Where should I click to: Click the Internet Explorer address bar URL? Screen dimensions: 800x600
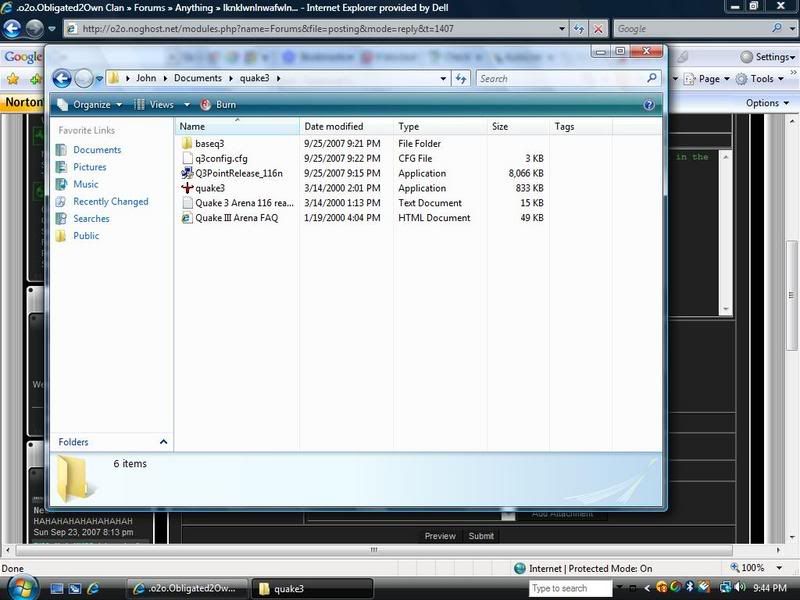pyautogui.click(x=268, y=29)
